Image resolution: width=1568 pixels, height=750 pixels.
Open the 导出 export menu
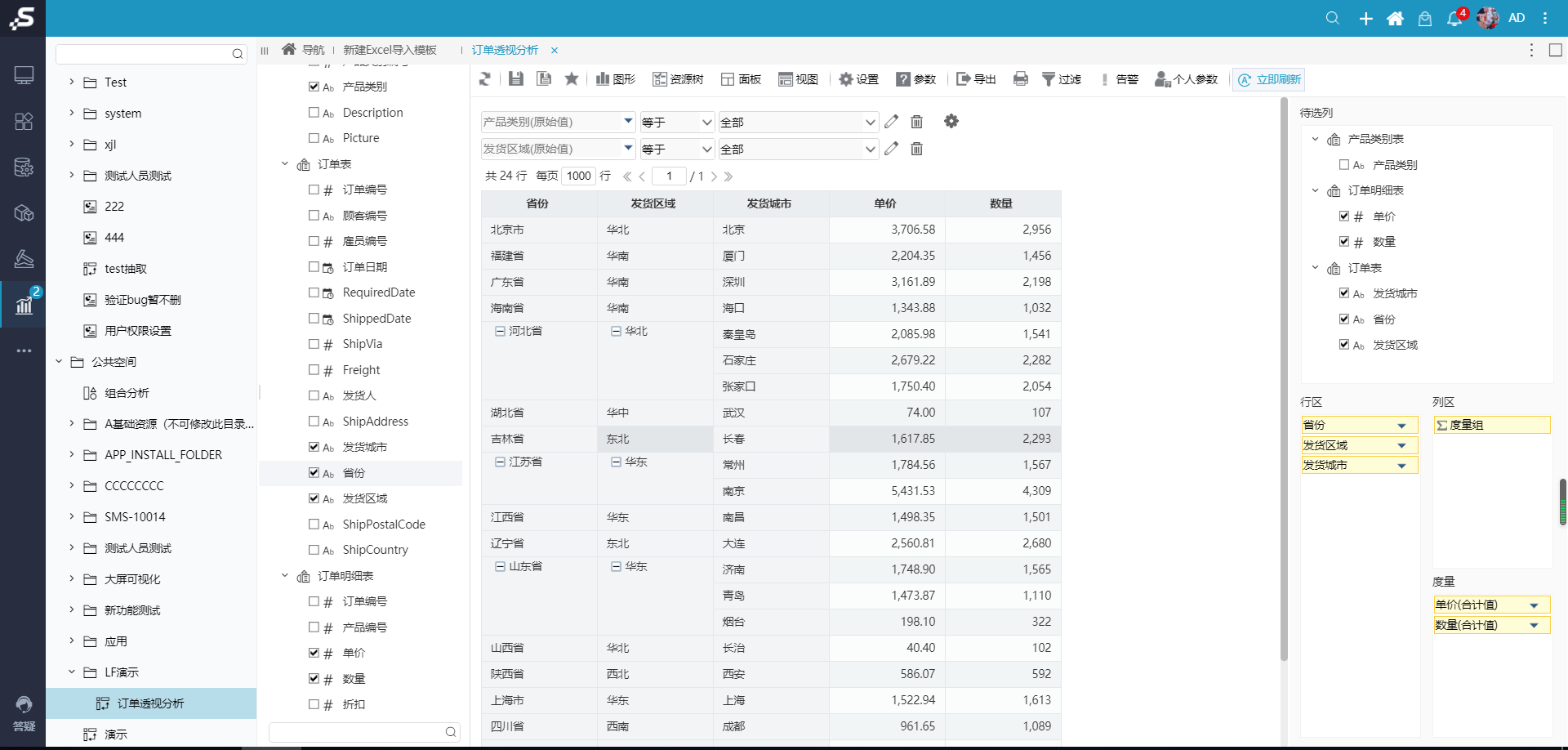point(976,79)
